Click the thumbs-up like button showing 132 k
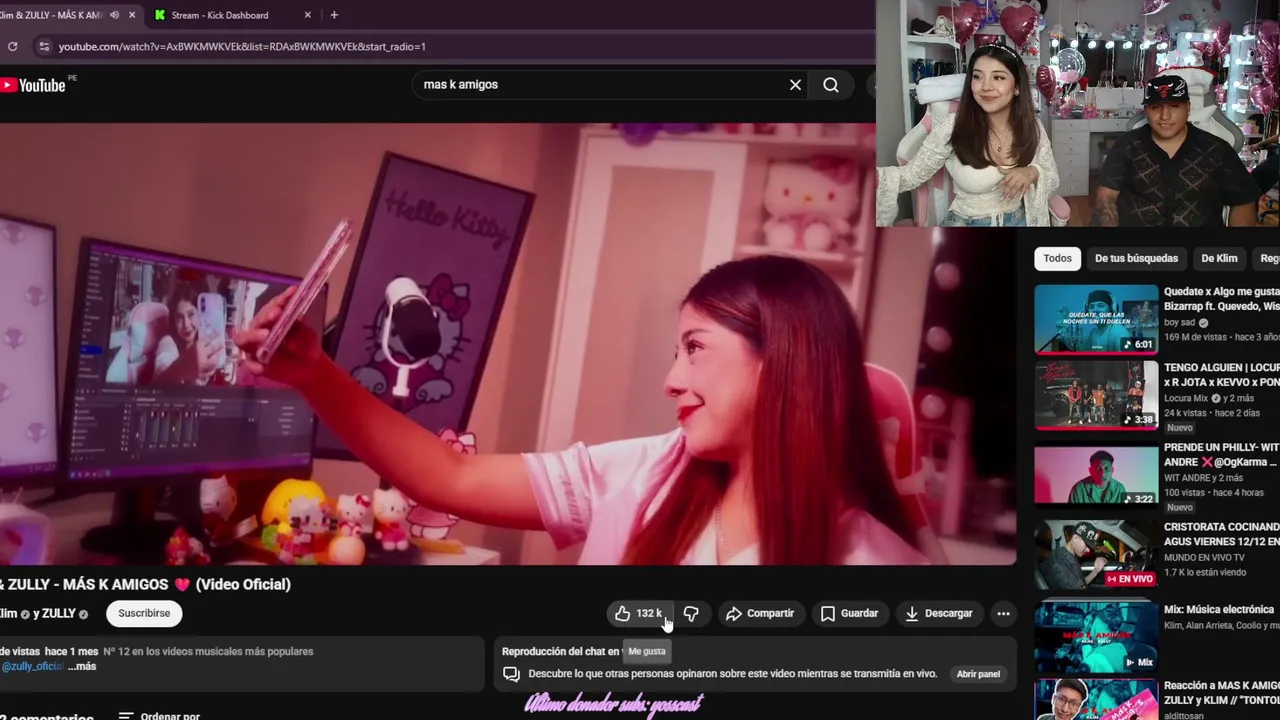The width and height of the screenshot is (1280, 720). pos(637,613)
